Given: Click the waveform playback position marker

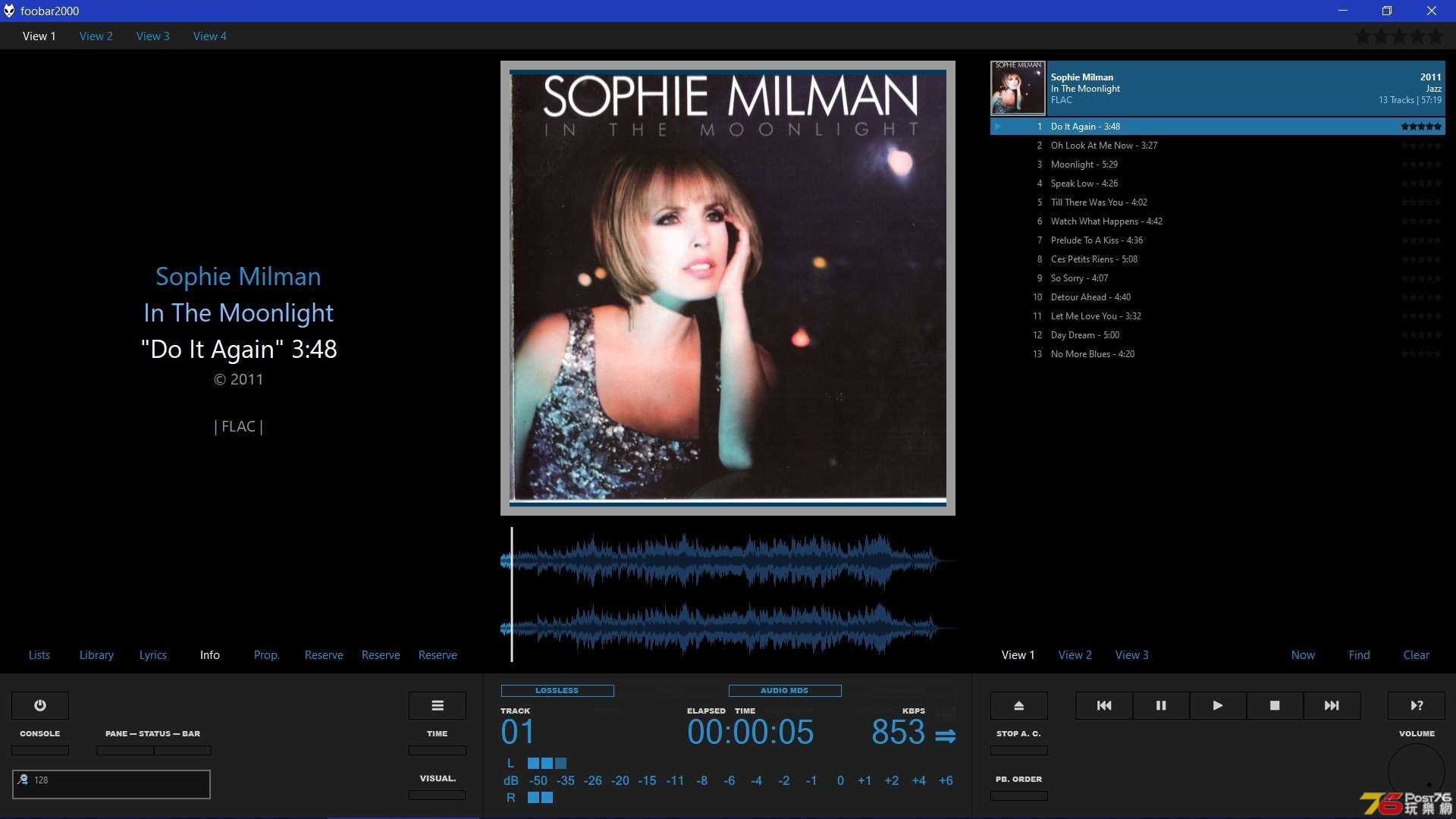Looking at the screenshot, I should (x=512, y=595).
